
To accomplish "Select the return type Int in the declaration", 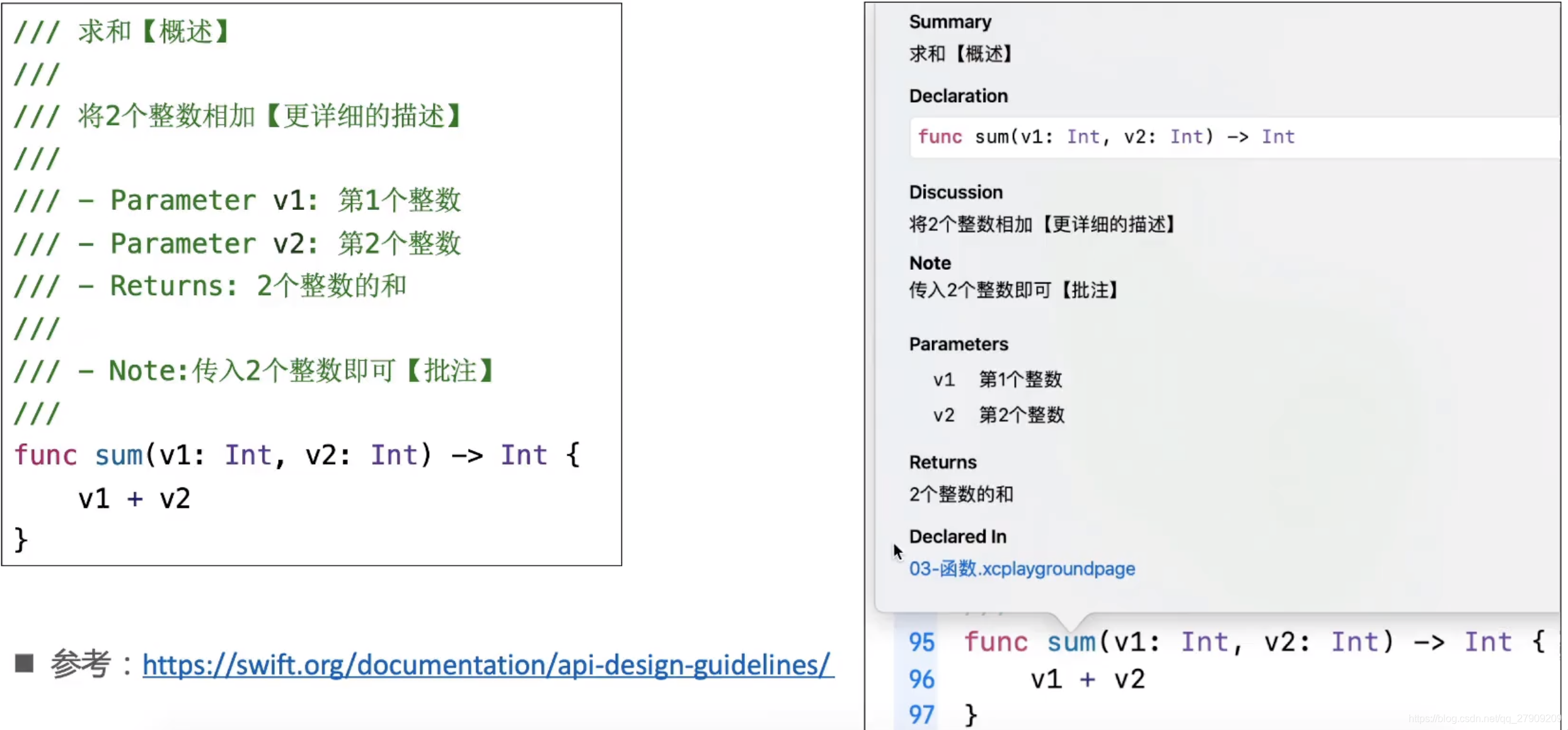I will pyautogui.click(x=1279, y=136).
